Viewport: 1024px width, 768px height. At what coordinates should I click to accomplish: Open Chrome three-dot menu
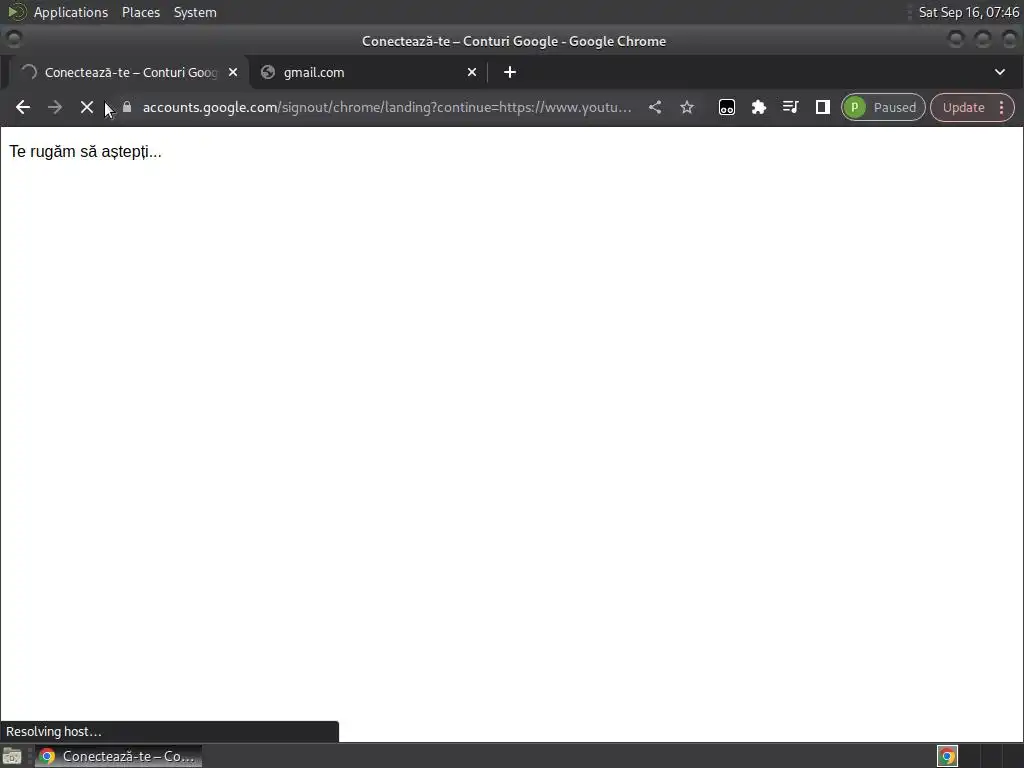[1002, 107]
